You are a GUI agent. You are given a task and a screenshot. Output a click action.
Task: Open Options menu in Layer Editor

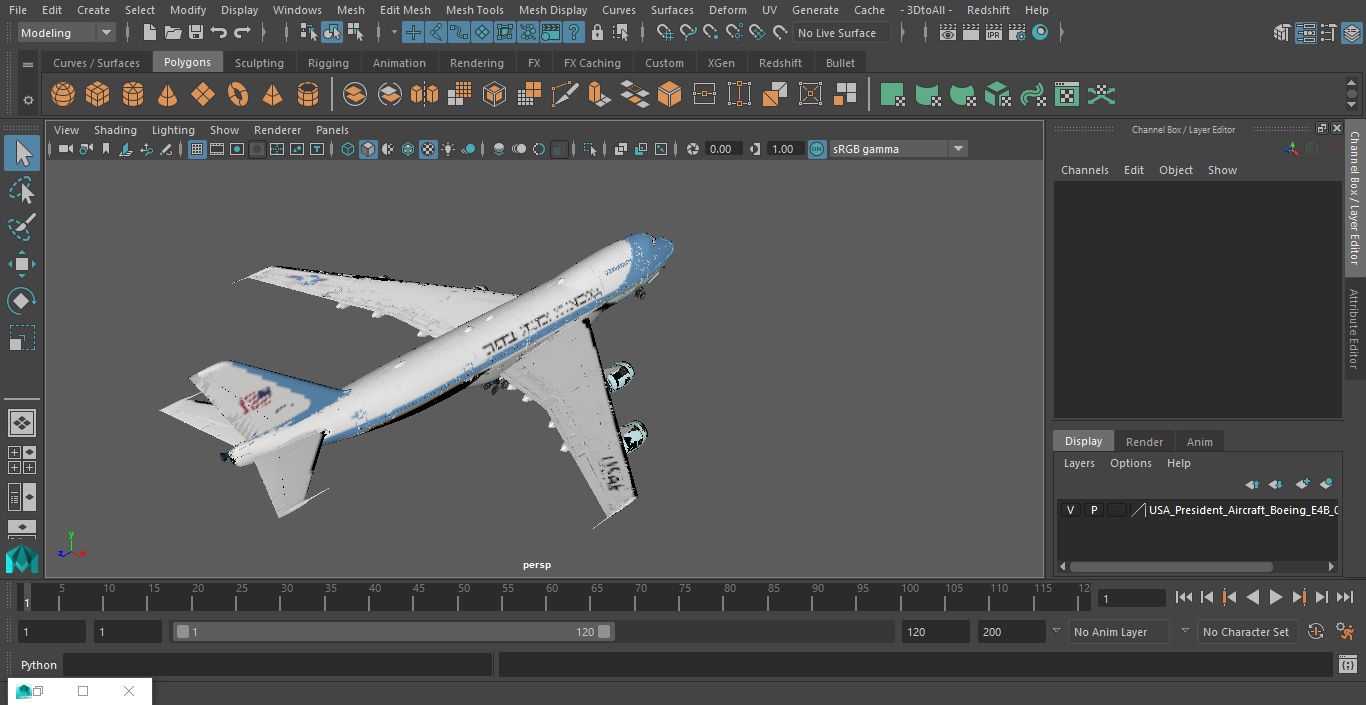(x=1131, y=463)
